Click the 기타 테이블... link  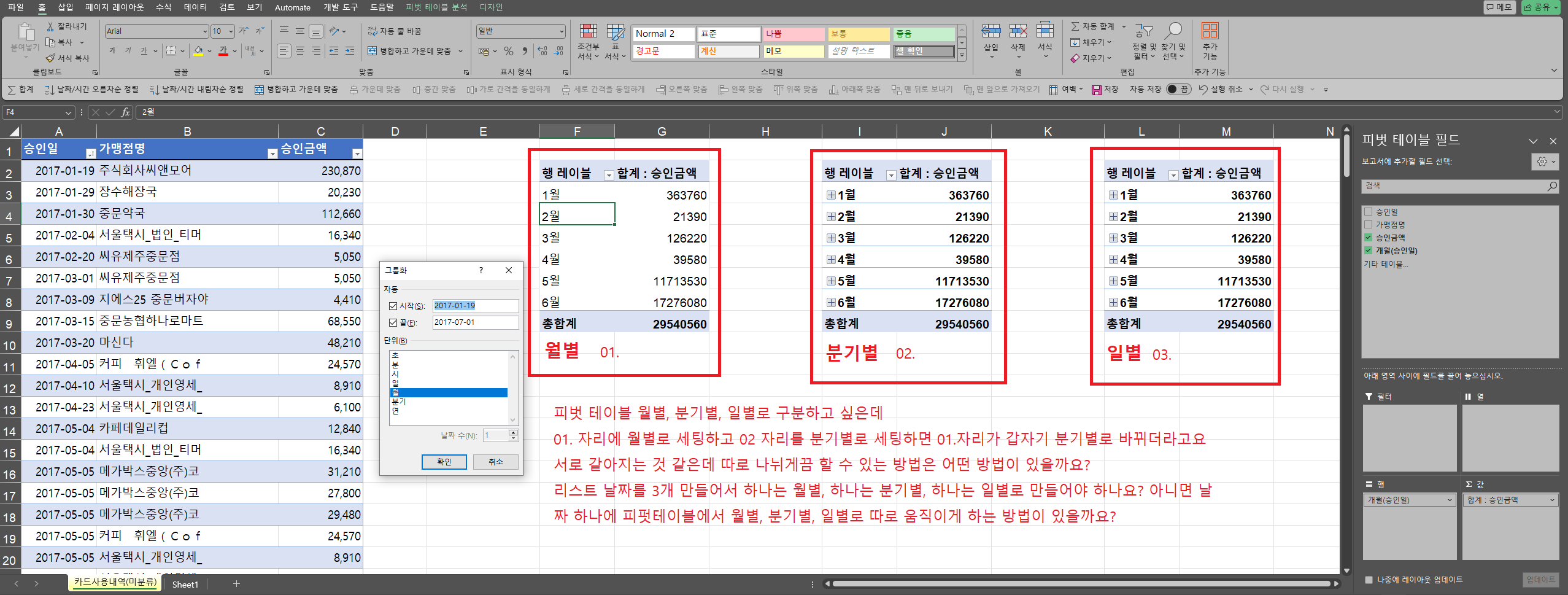point(1386,264)
